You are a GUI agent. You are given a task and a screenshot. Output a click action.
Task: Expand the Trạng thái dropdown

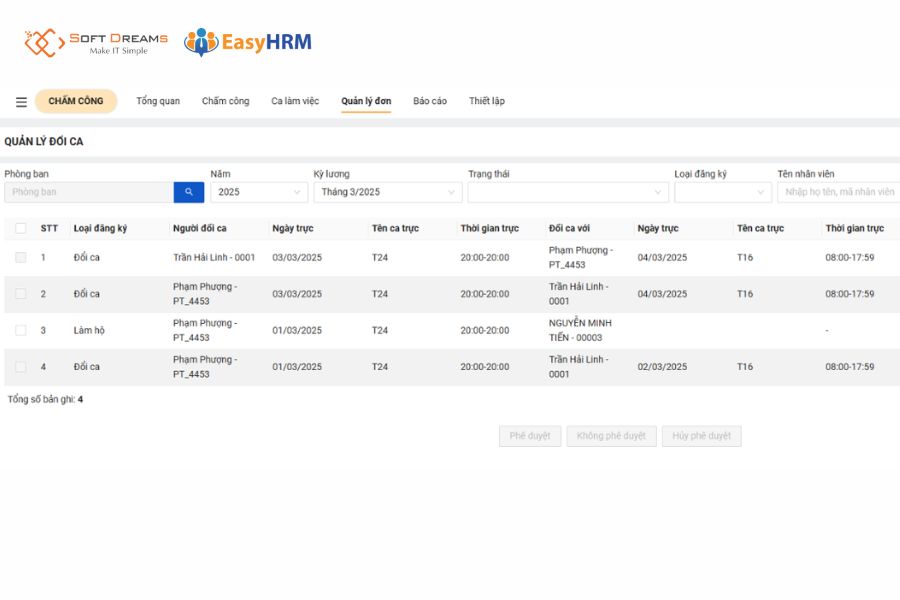(567, 192)
